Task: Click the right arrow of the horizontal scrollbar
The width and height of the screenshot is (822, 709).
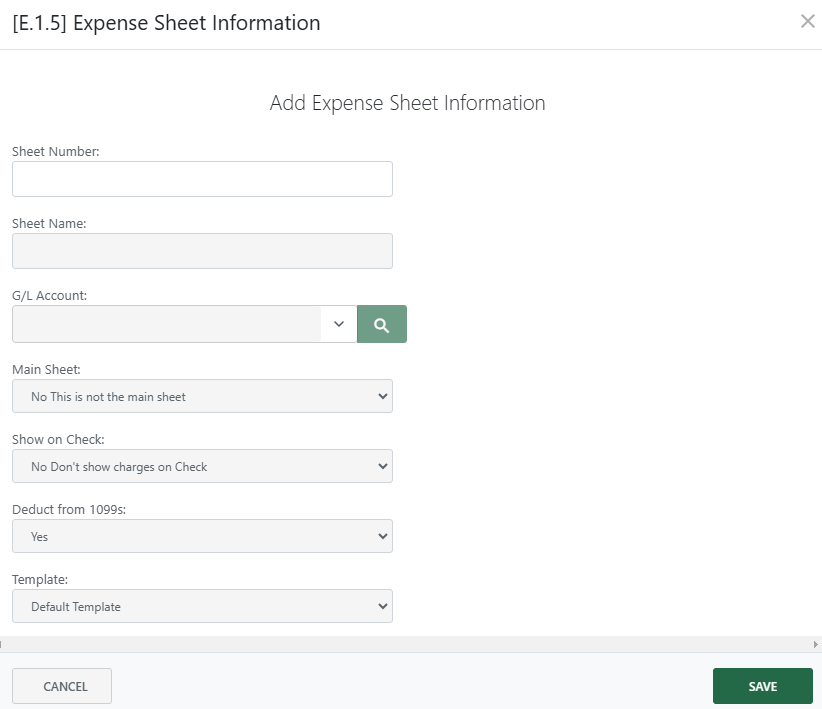Action: [815, 646]
